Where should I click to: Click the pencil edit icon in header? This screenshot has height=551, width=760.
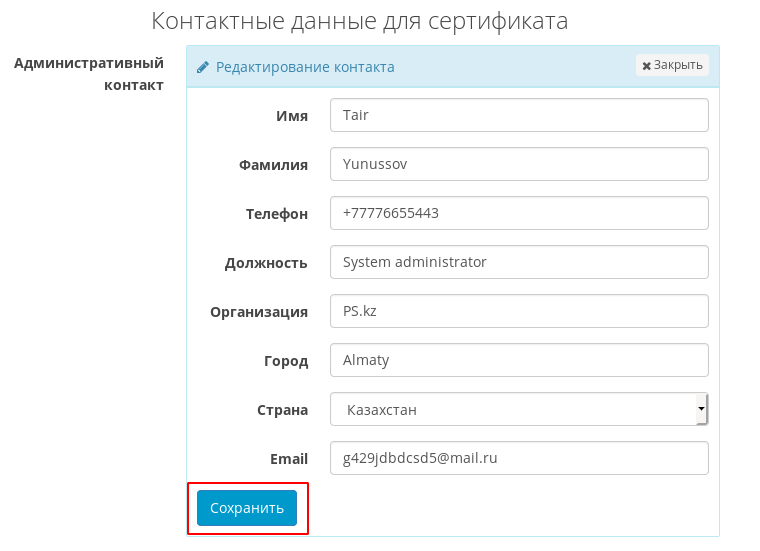[203, 67]
